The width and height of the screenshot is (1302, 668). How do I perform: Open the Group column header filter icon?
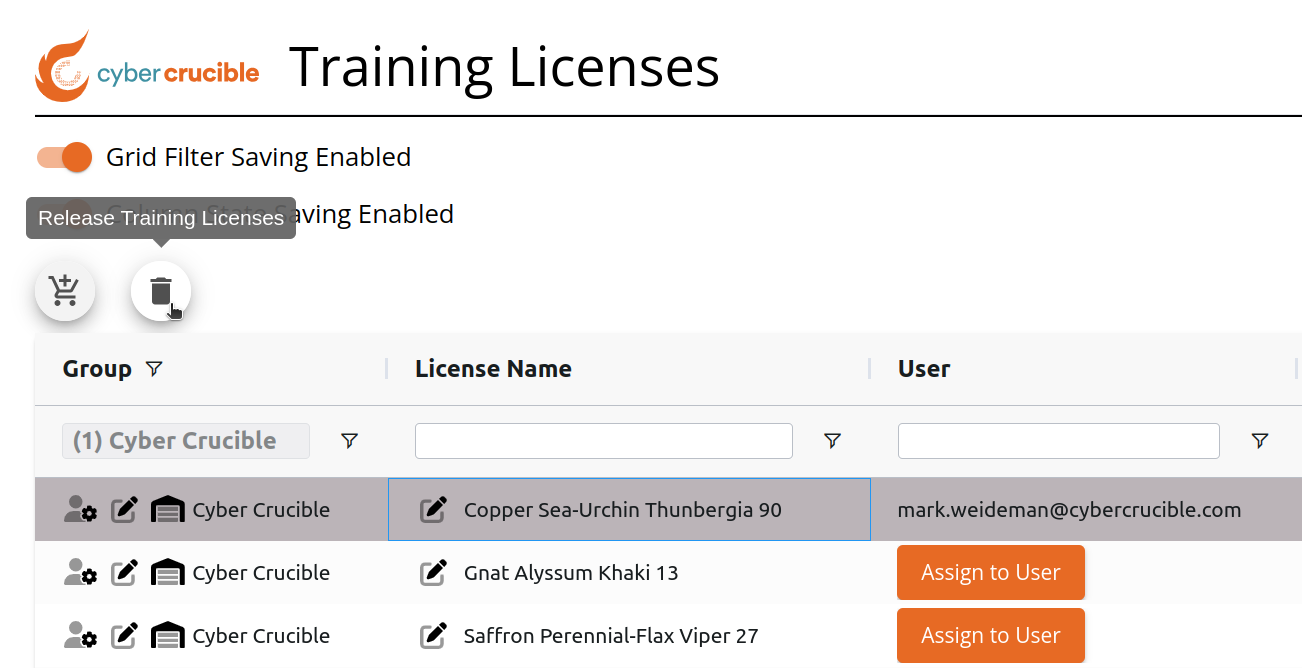[x=154, y=369]
